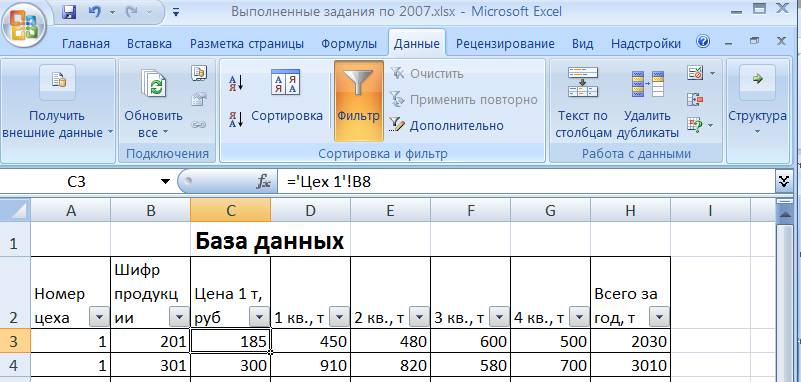
Task: Select column A header
Action: point(70,210)
